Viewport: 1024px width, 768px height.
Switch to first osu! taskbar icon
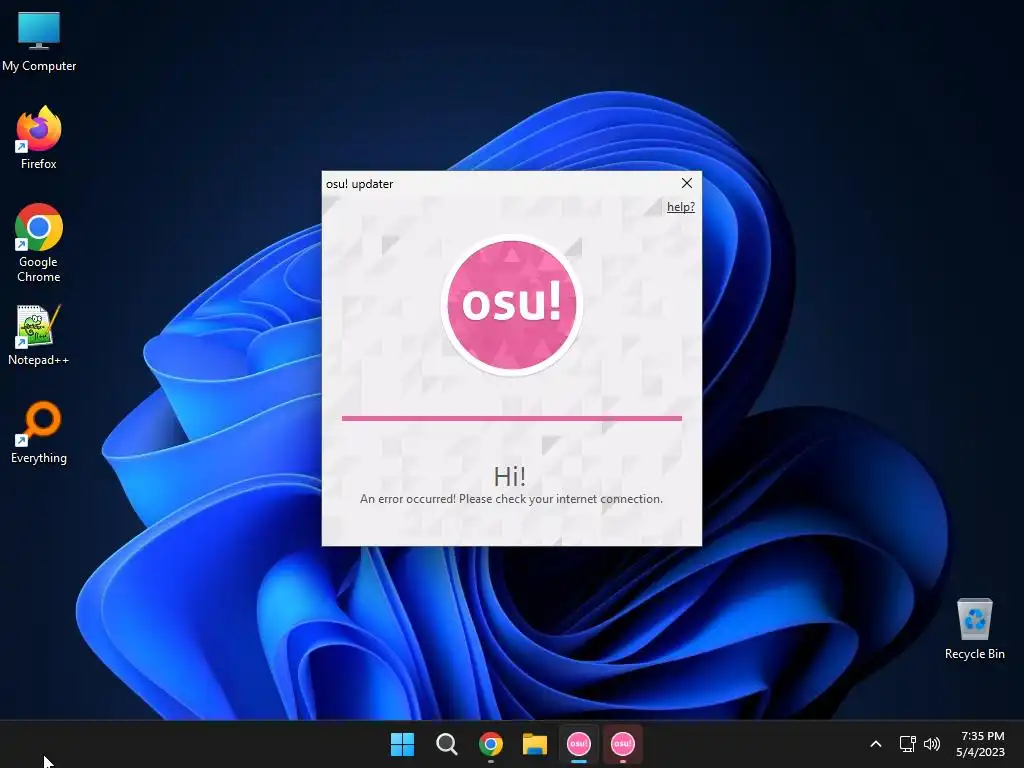(x=579, y=744)
